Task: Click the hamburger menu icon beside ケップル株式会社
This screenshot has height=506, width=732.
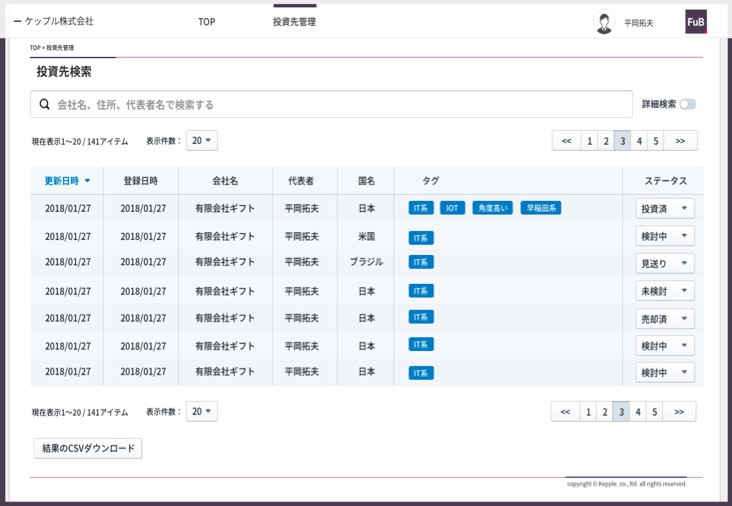Action: tap(17, 21)
